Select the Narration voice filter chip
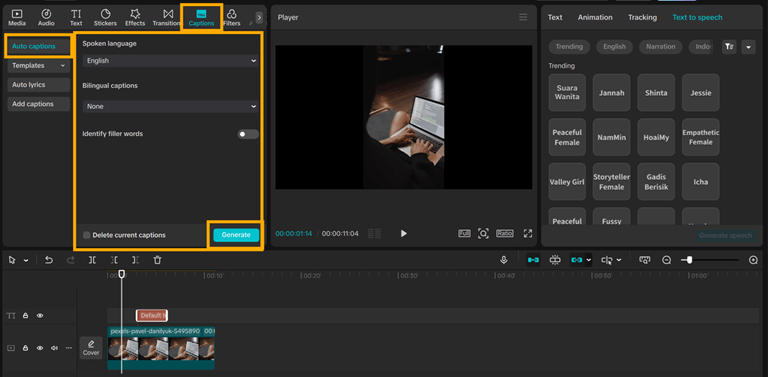The image size is (768, 377). coord(660,47)
